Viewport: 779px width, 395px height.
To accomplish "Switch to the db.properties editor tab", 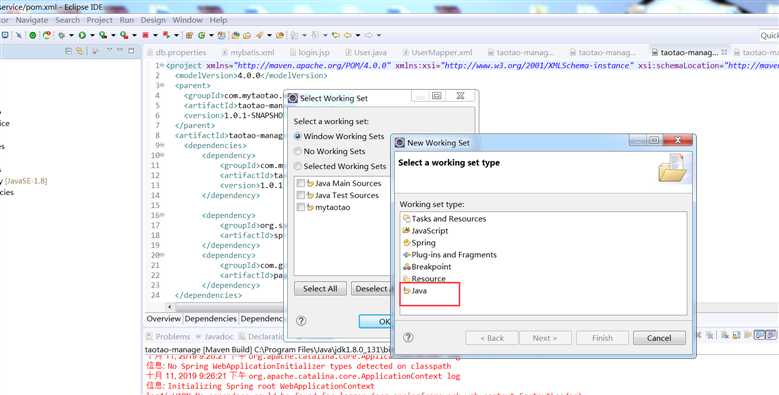I will [176, 52].
